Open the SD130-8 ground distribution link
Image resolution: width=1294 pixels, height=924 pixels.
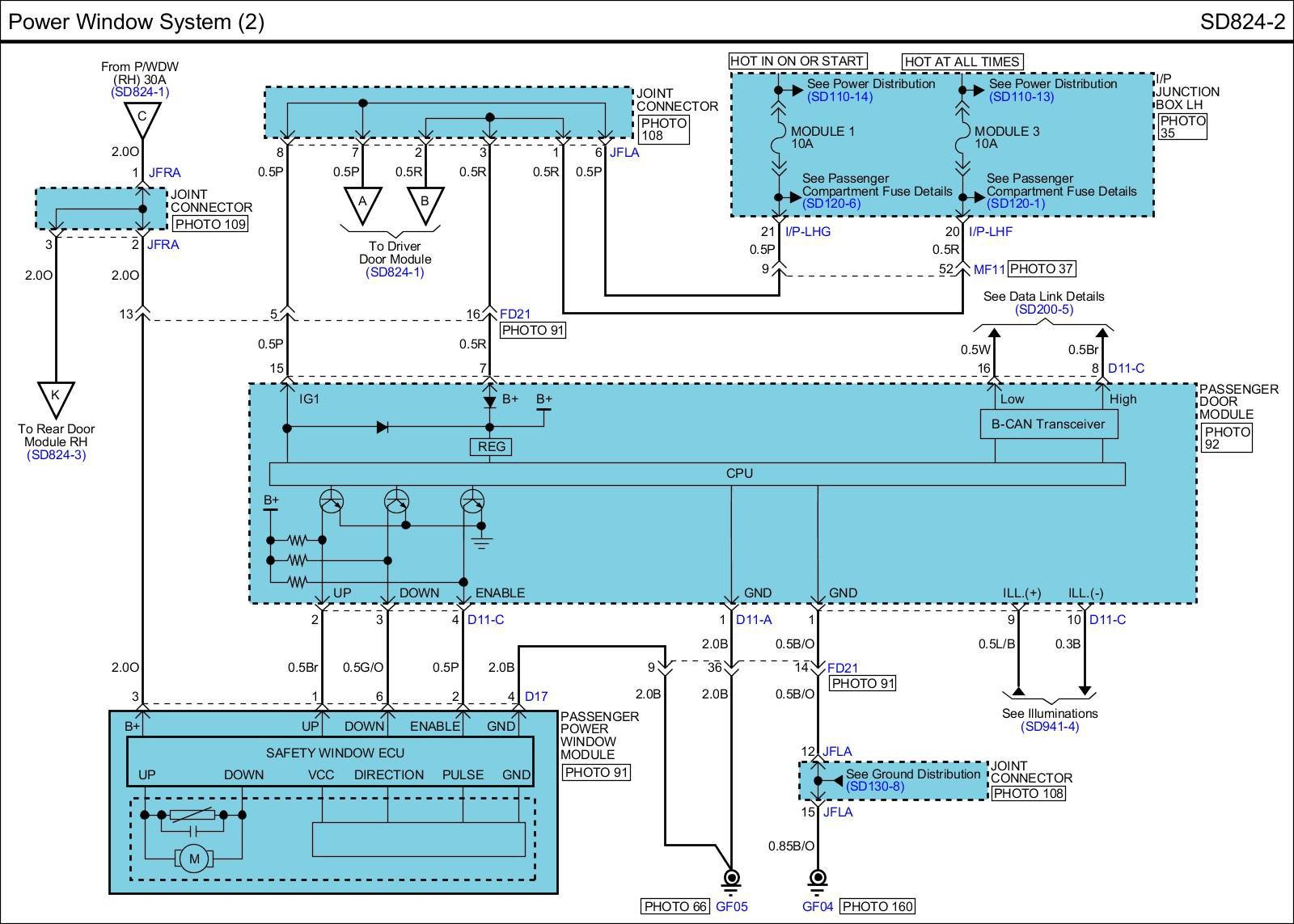point(875,787)
